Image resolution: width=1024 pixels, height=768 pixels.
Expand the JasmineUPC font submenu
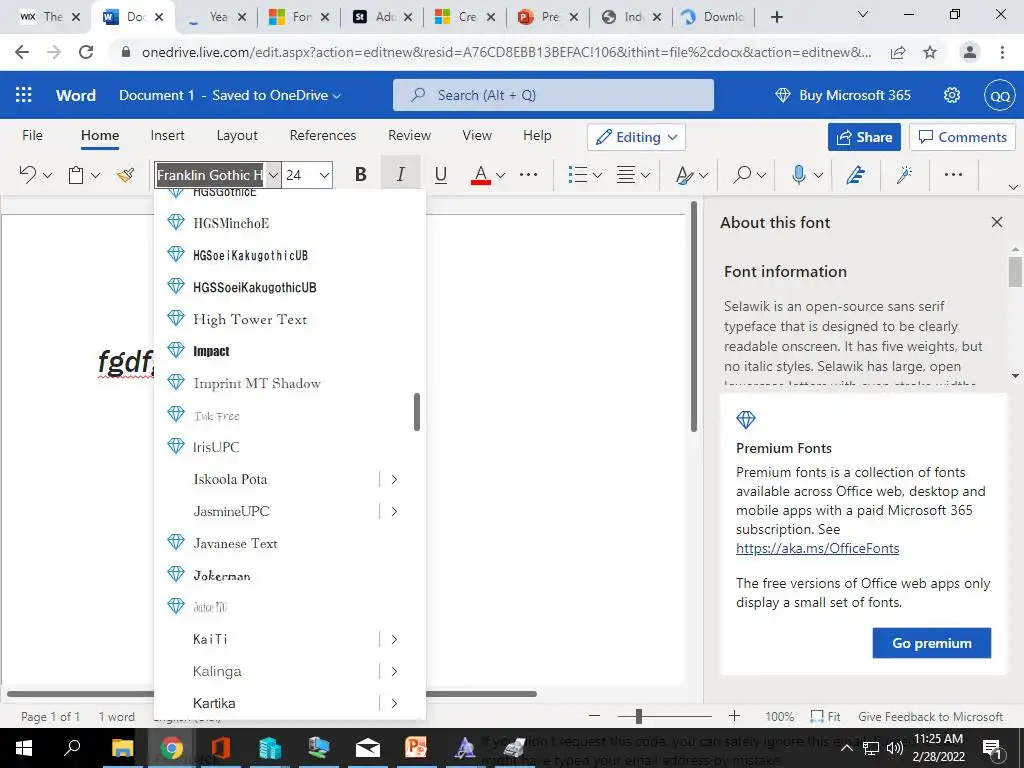(x=394, y=511)
